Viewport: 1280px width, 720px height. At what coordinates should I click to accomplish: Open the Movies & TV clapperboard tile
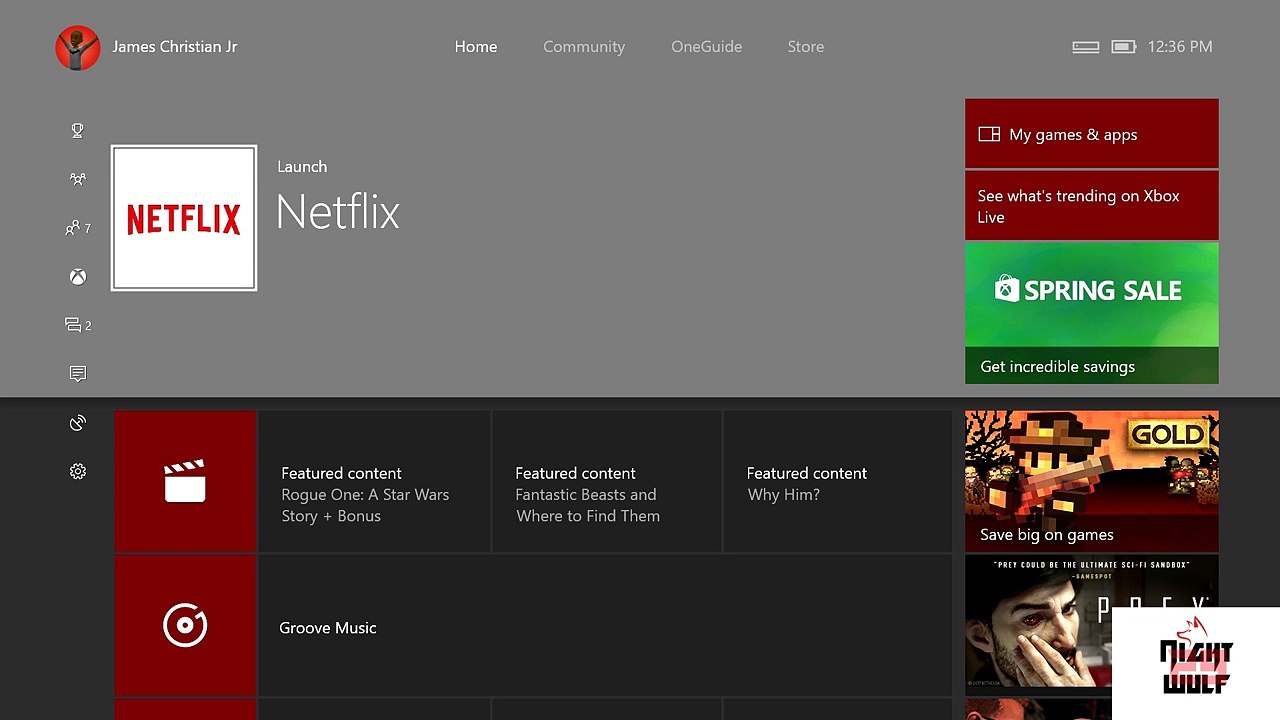click(185, 481)
